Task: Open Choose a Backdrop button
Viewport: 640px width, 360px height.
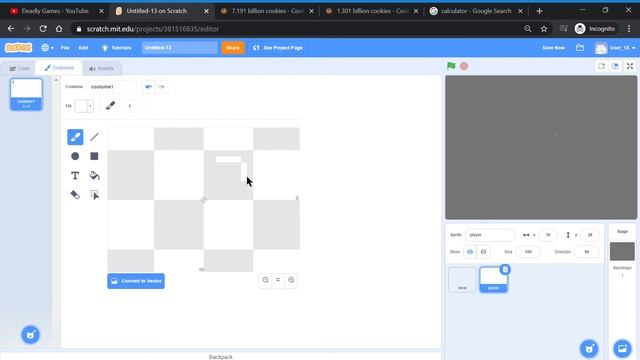Action: tap(622, 349)
